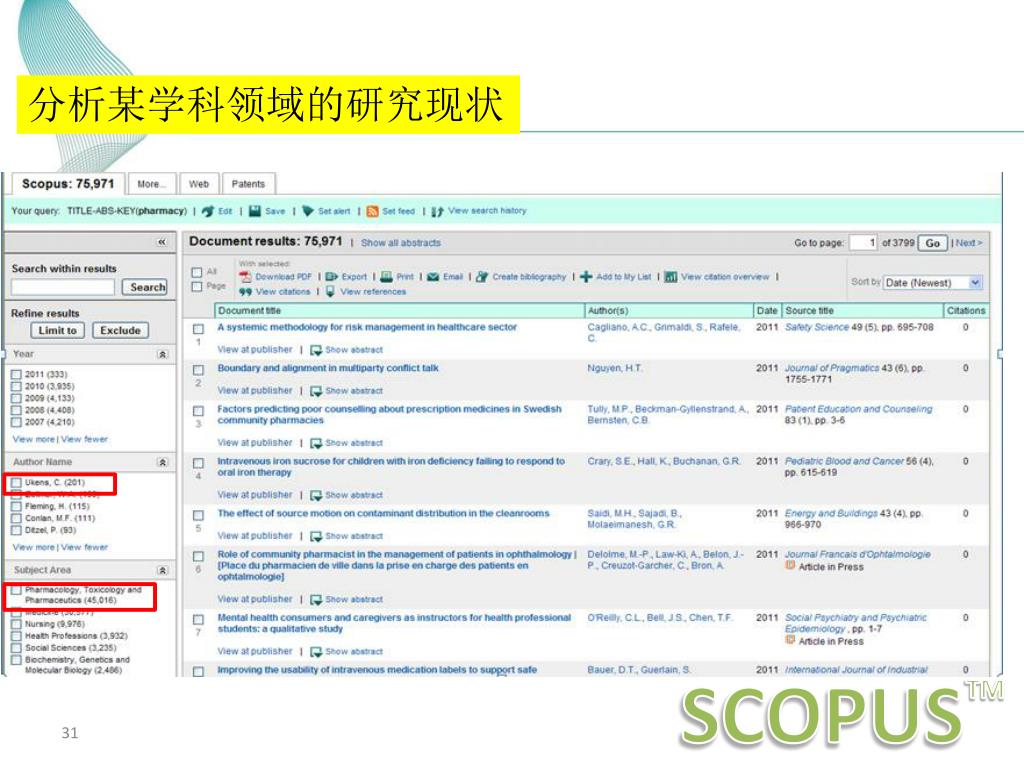Click Show abstract icon for cleanrooms article
This screenshot has height=768, width=1024.
(316, 536)
